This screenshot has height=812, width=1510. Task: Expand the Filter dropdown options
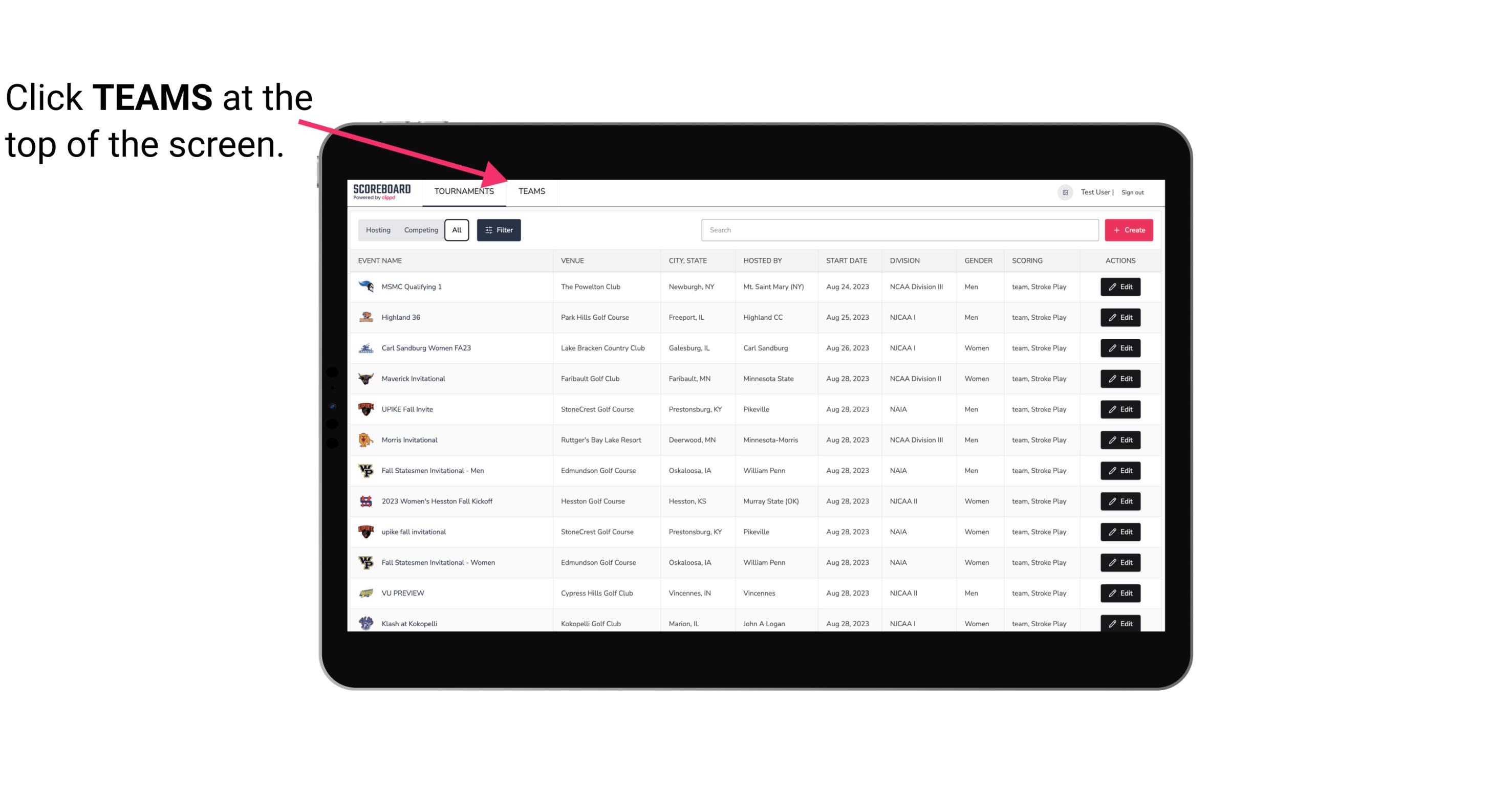click(500, 230)
